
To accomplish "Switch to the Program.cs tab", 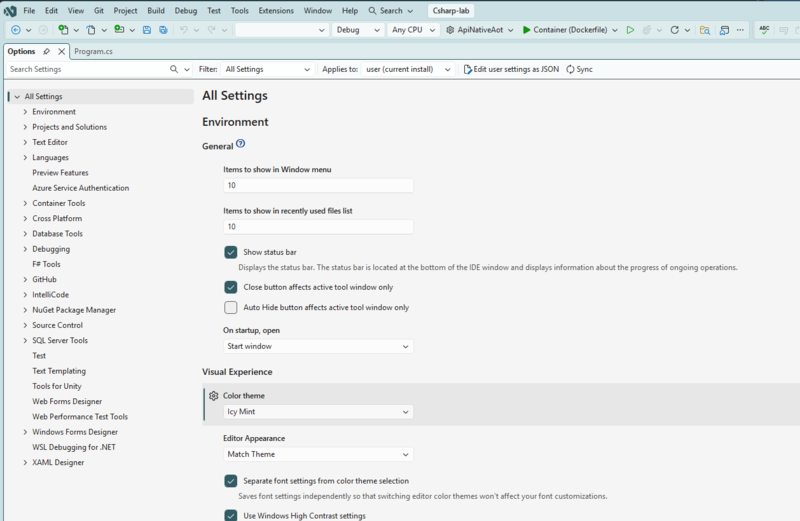I will [x=93, y=52].
